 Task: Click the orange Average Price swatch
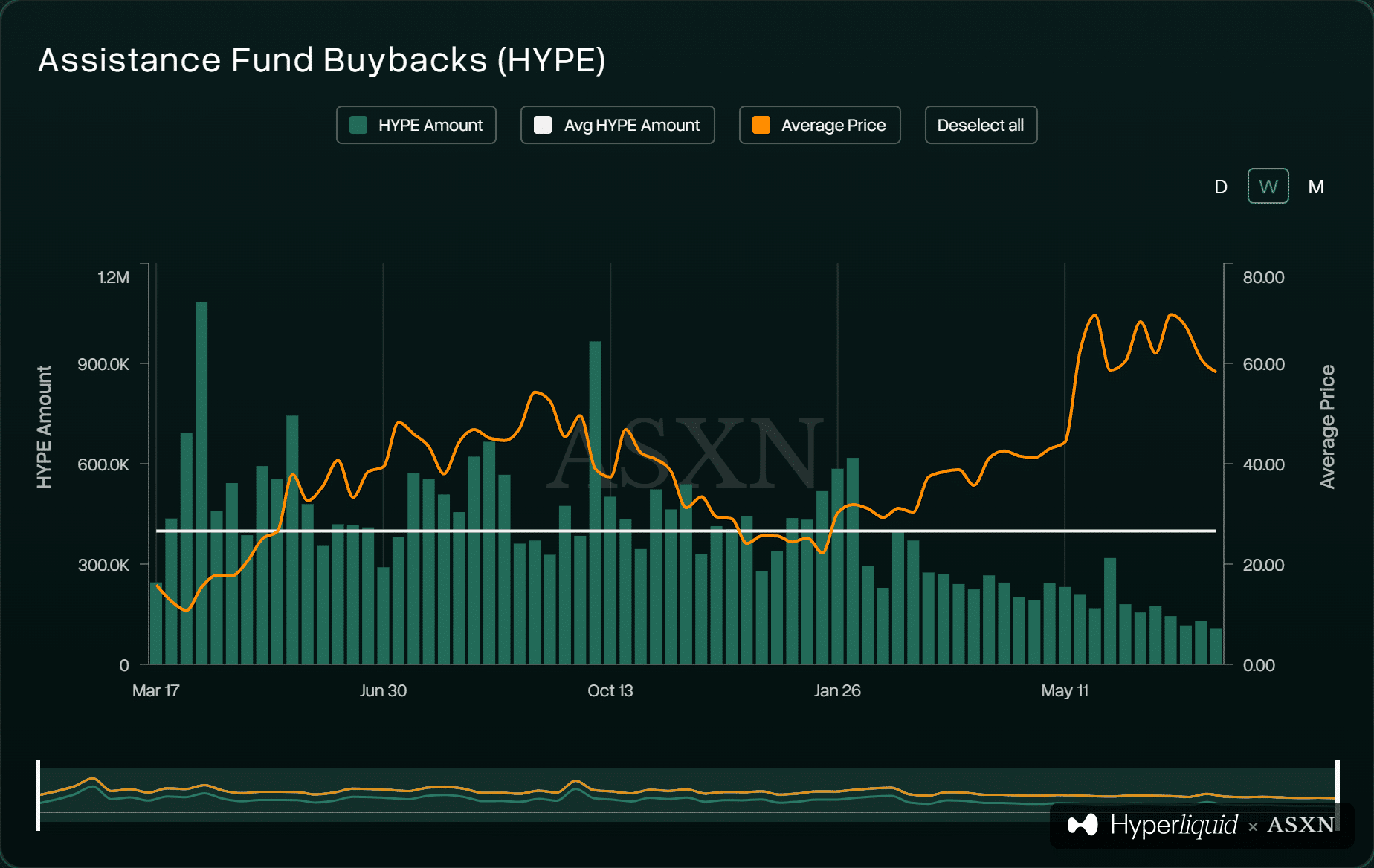pos(761,125)
